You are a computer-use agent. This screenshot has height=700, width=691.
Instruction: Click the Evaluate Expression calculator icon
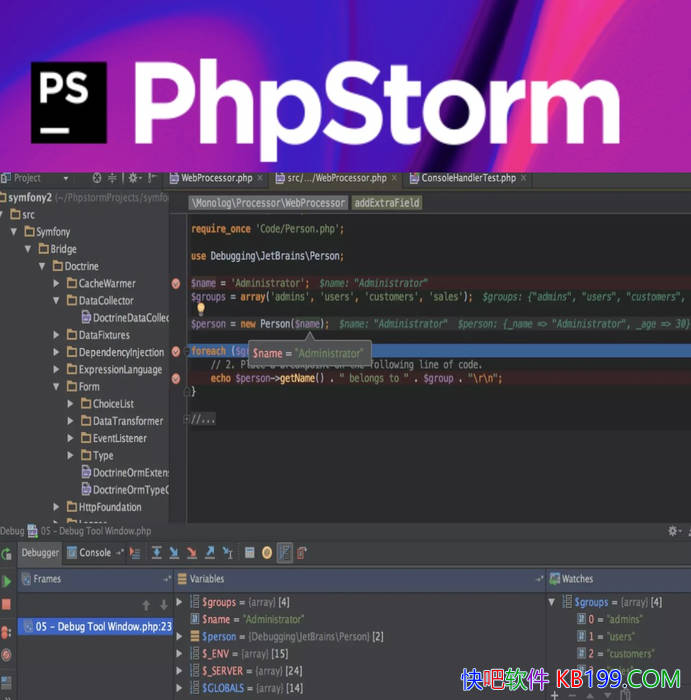coord(250,553)
